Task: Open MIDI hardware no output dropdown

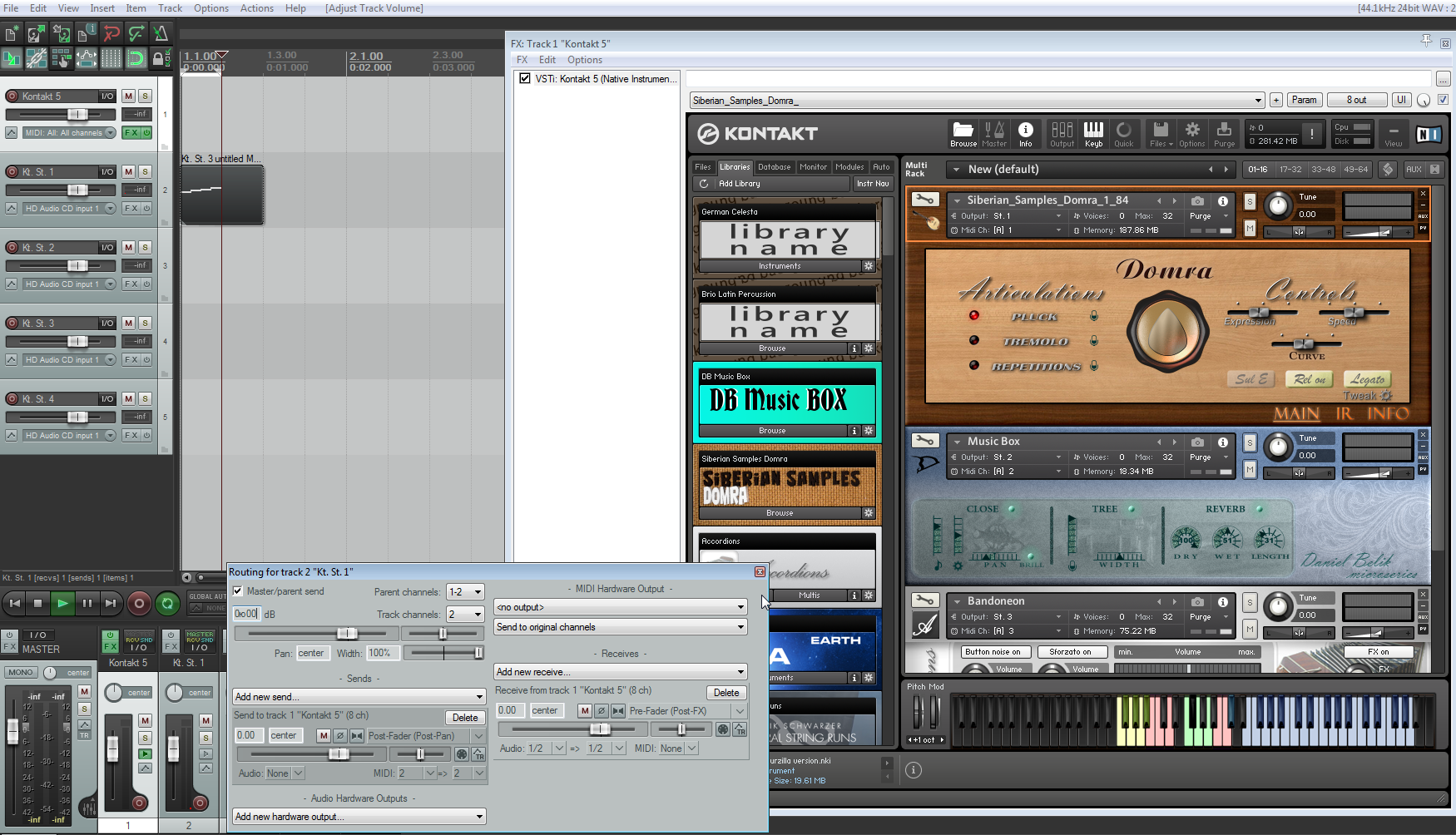Action: click(621, 607)
